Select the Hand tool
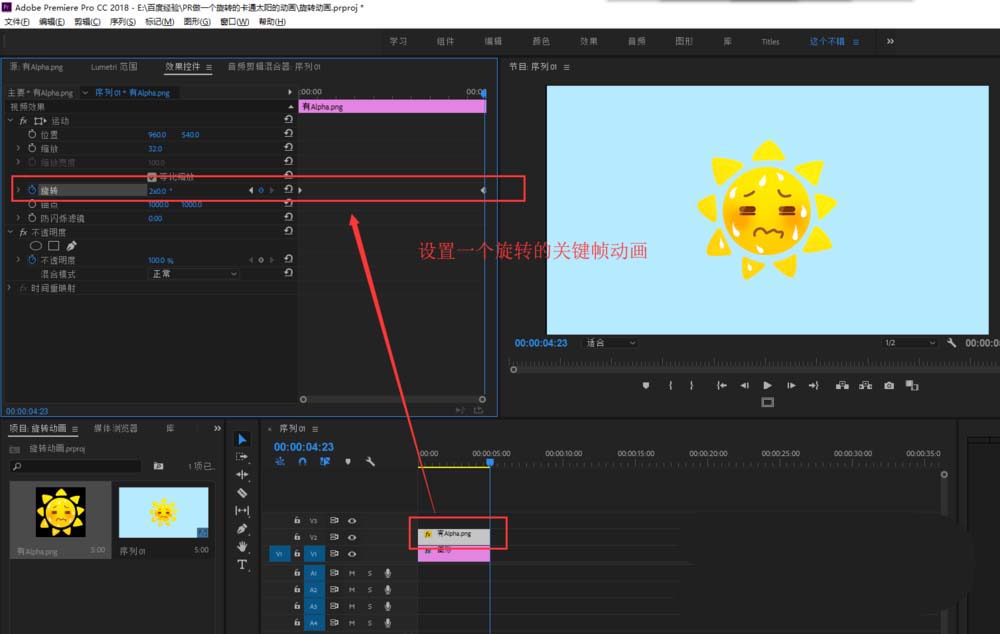1000x634 pixels. coord(242,547)
